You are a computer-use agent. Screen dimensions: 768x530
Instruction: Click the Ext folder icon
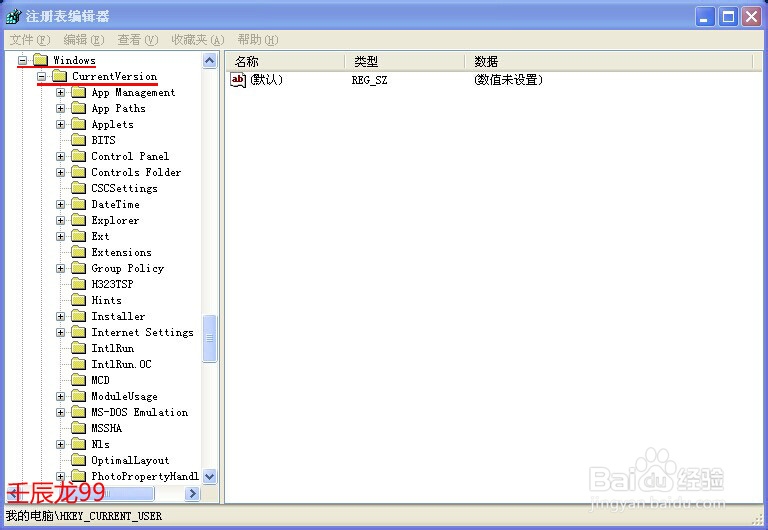point(78,236)
